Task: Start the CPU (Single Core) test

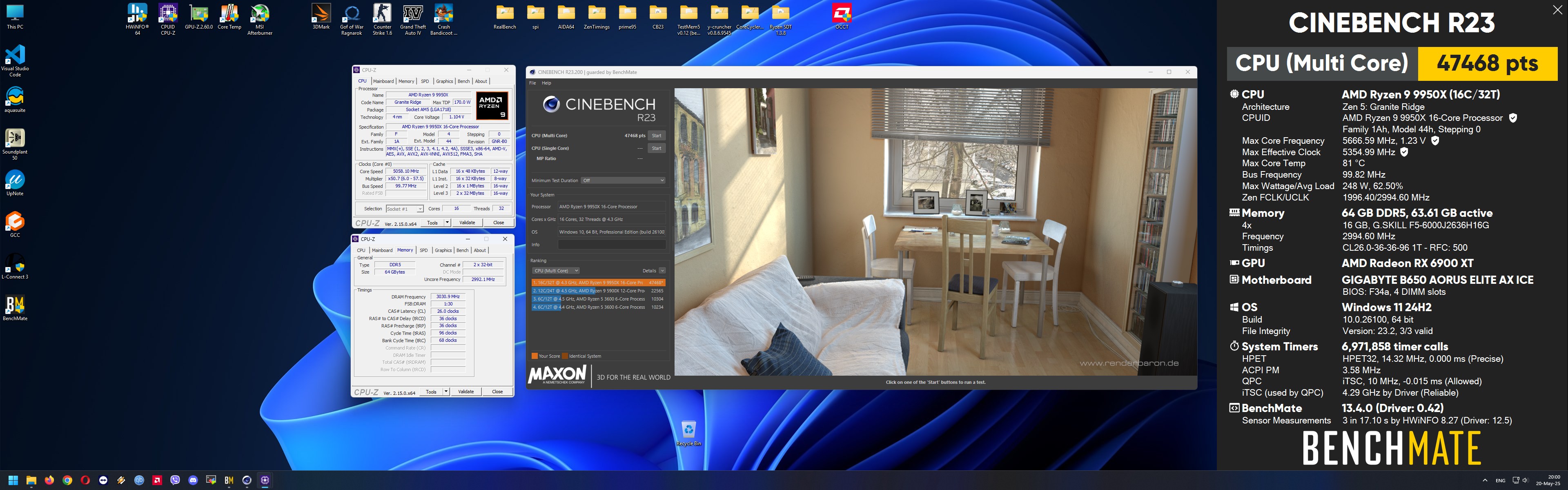Action: coord(656,148)
